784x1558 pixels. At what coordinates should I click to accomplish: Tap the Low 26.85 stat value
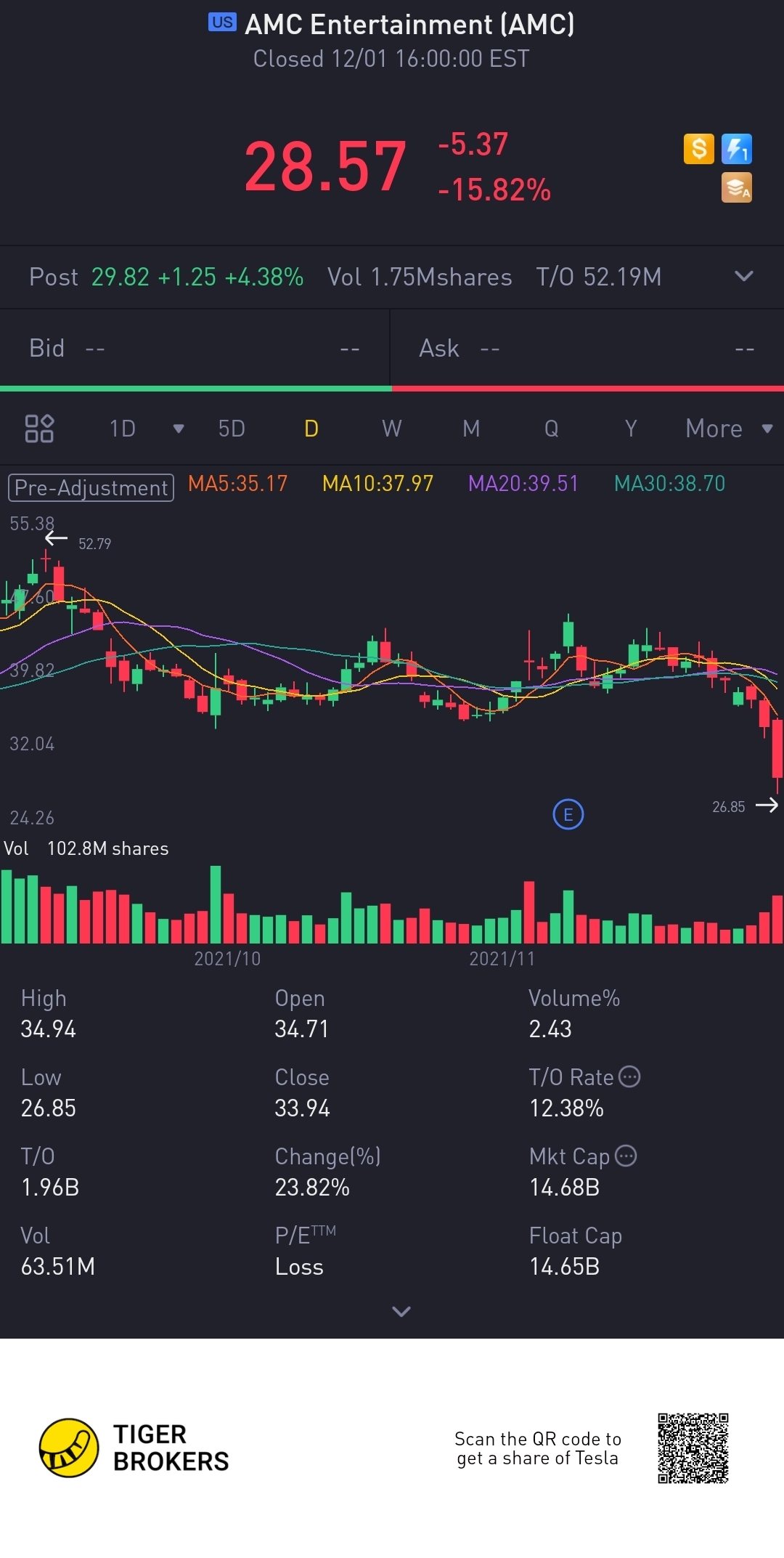coord(48,1108)
